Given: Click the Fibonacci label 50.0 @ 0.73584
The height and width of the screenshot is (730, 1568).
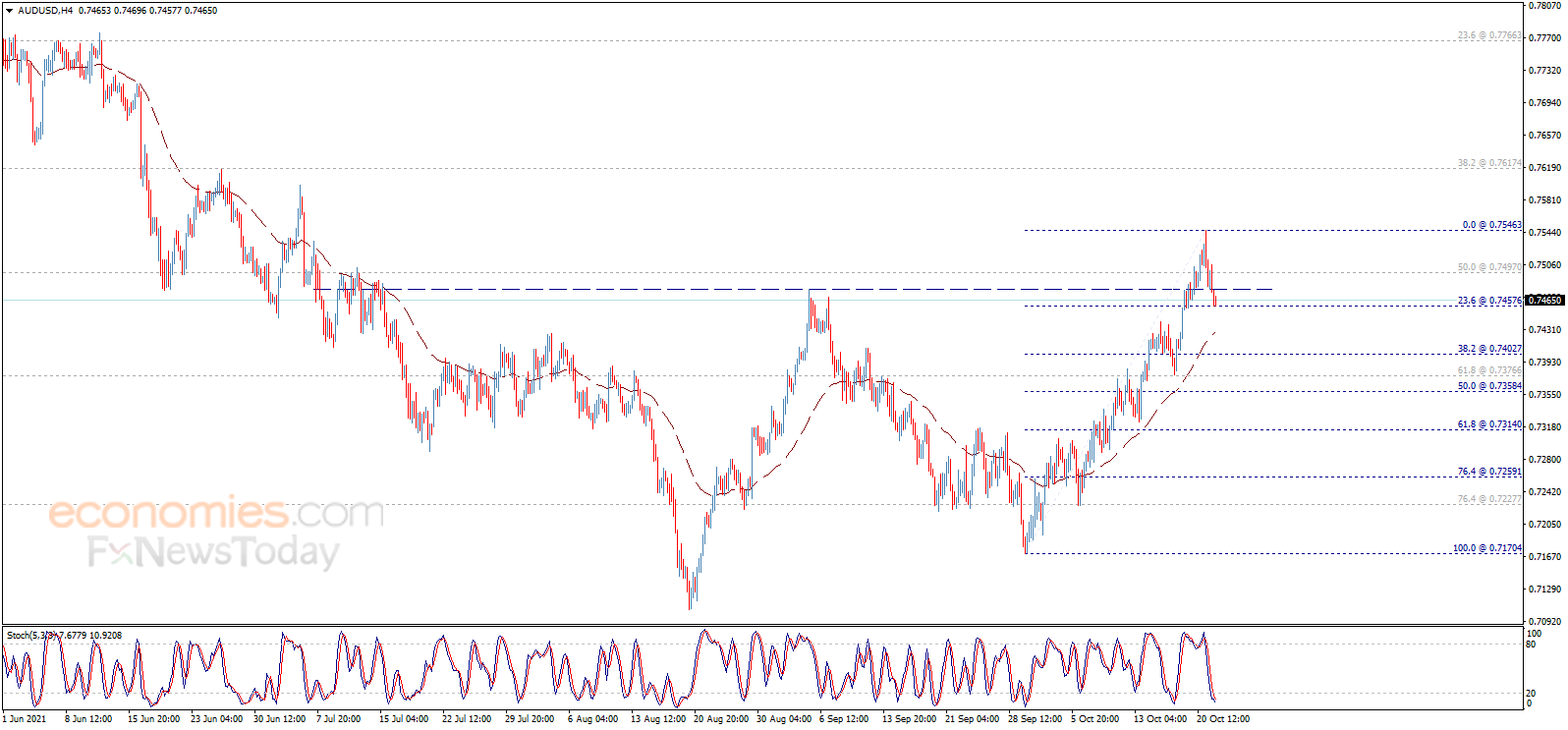Looking at the screenshot, I should click(x=1489, y=386).
